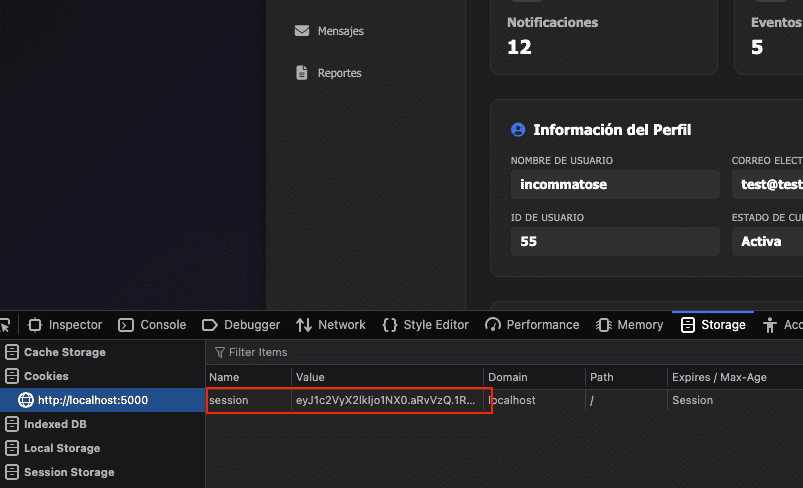Click the Cache Storage database icon
Viewport: 803px width, 488px height.
12,352
